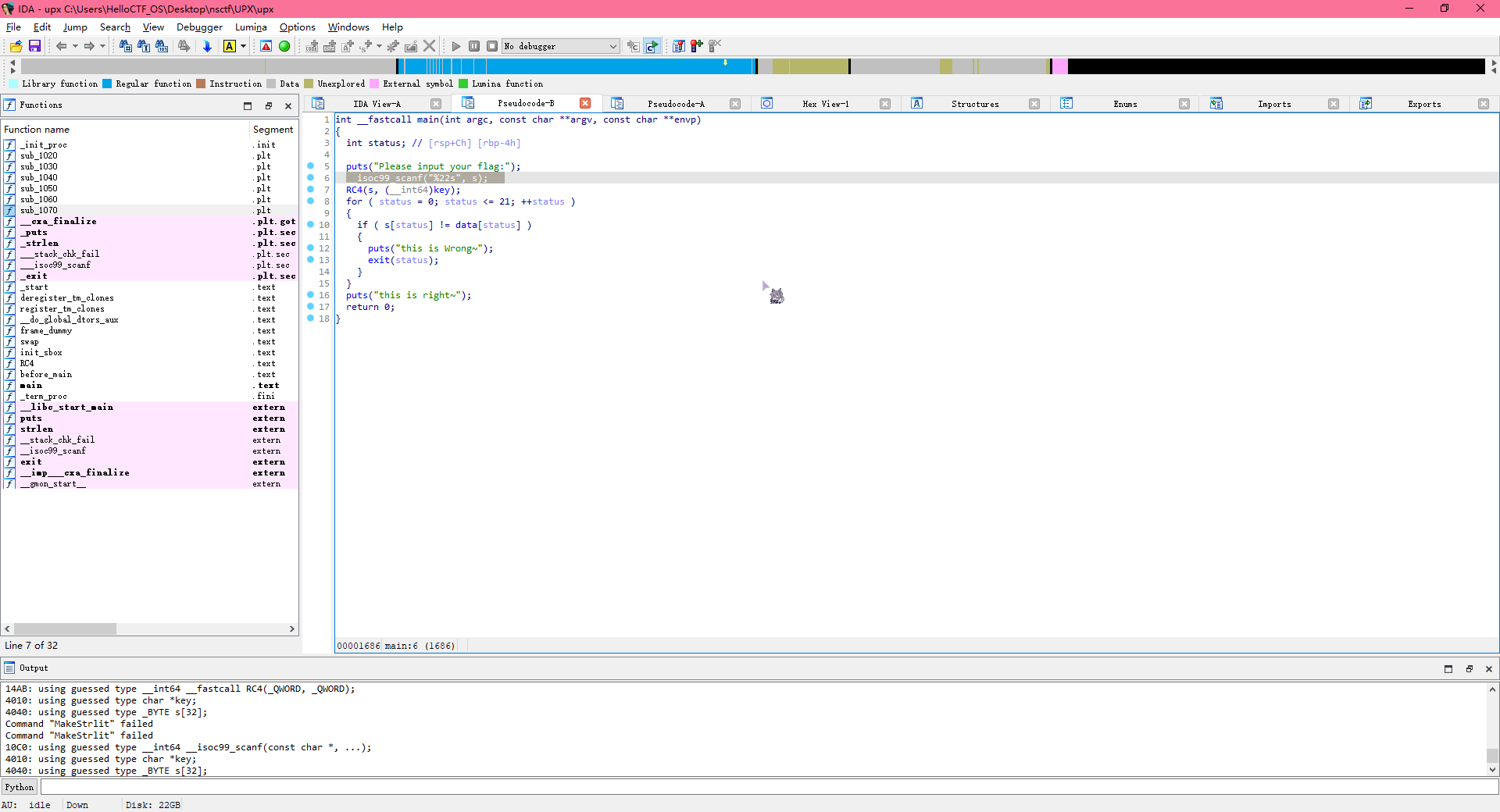Click the blue down arrow toolbar icon
The width and height of the screenshot is (1500, 812).
pyautogui.click(x=207, y=47)
